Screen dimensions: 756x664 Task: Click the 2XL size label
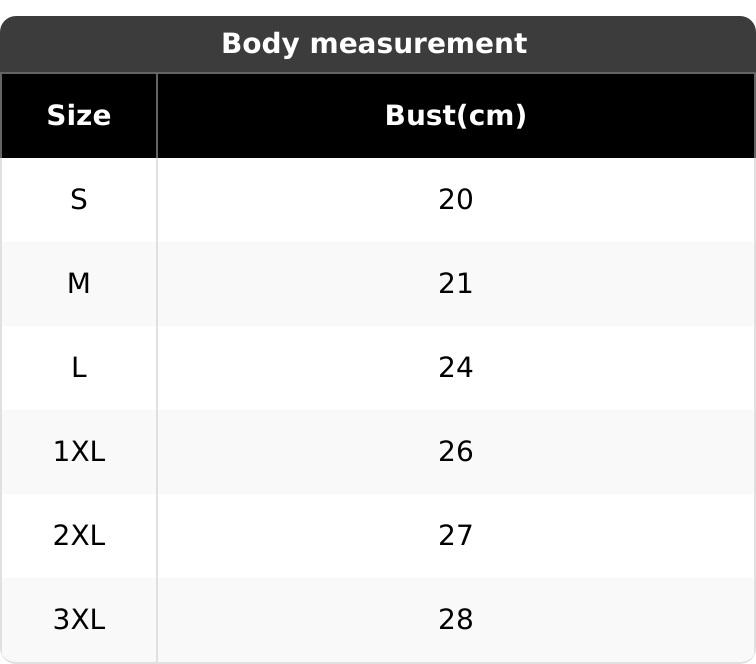pos(79,536)
